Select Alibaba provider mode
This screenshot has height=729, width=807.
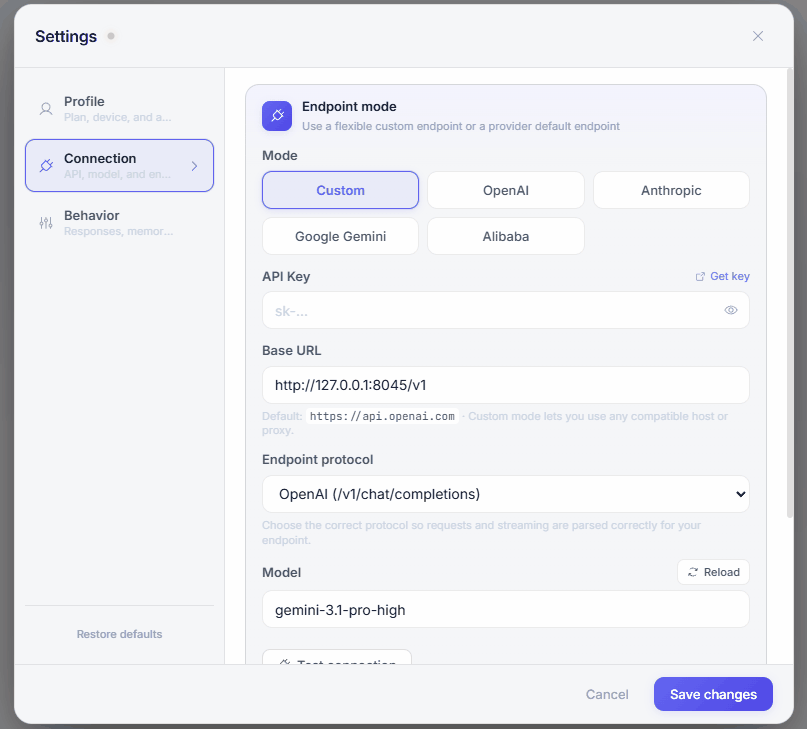click(x=505, y=237)
